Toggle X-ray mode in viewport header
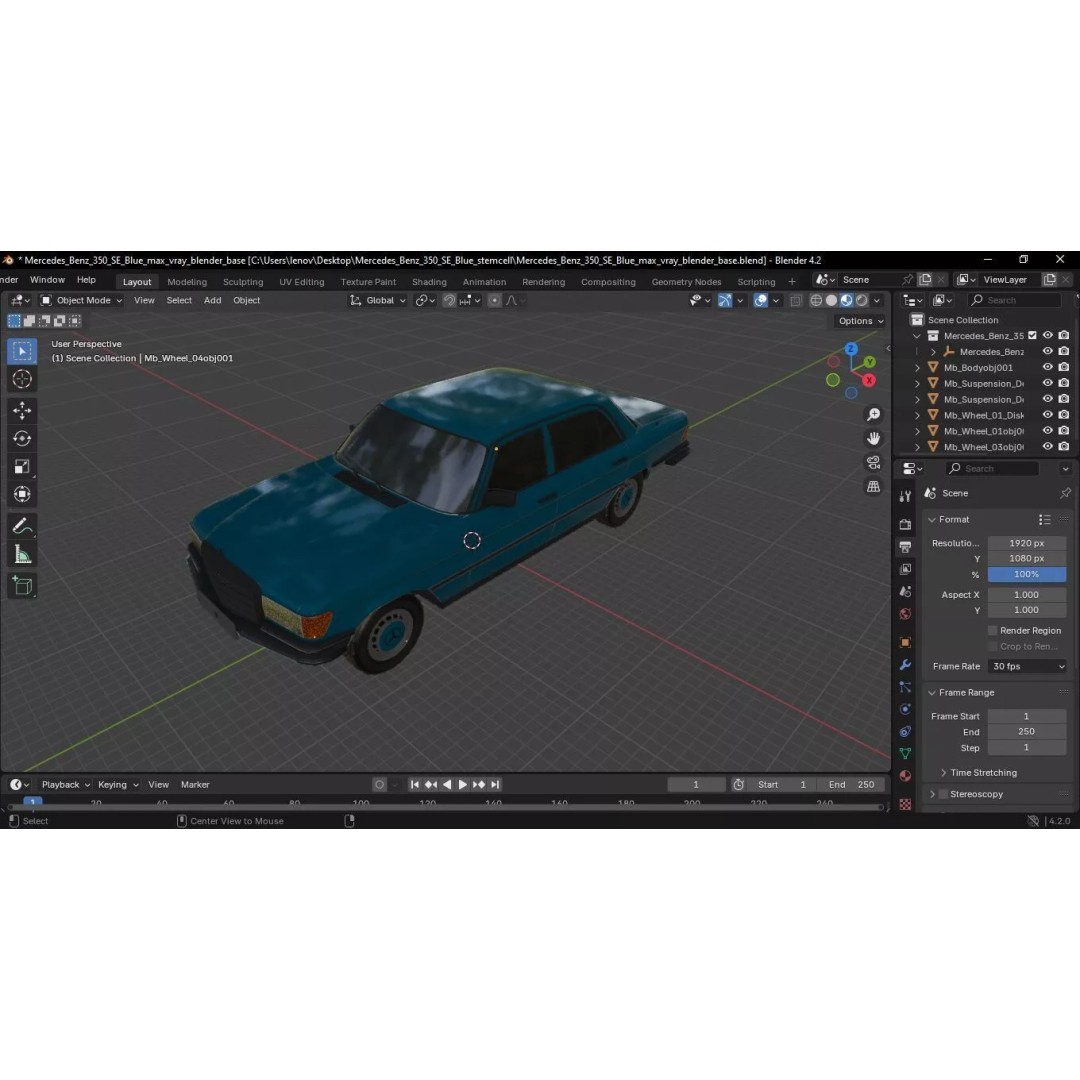1080x1080 pixels. click(x=796, y=300)
